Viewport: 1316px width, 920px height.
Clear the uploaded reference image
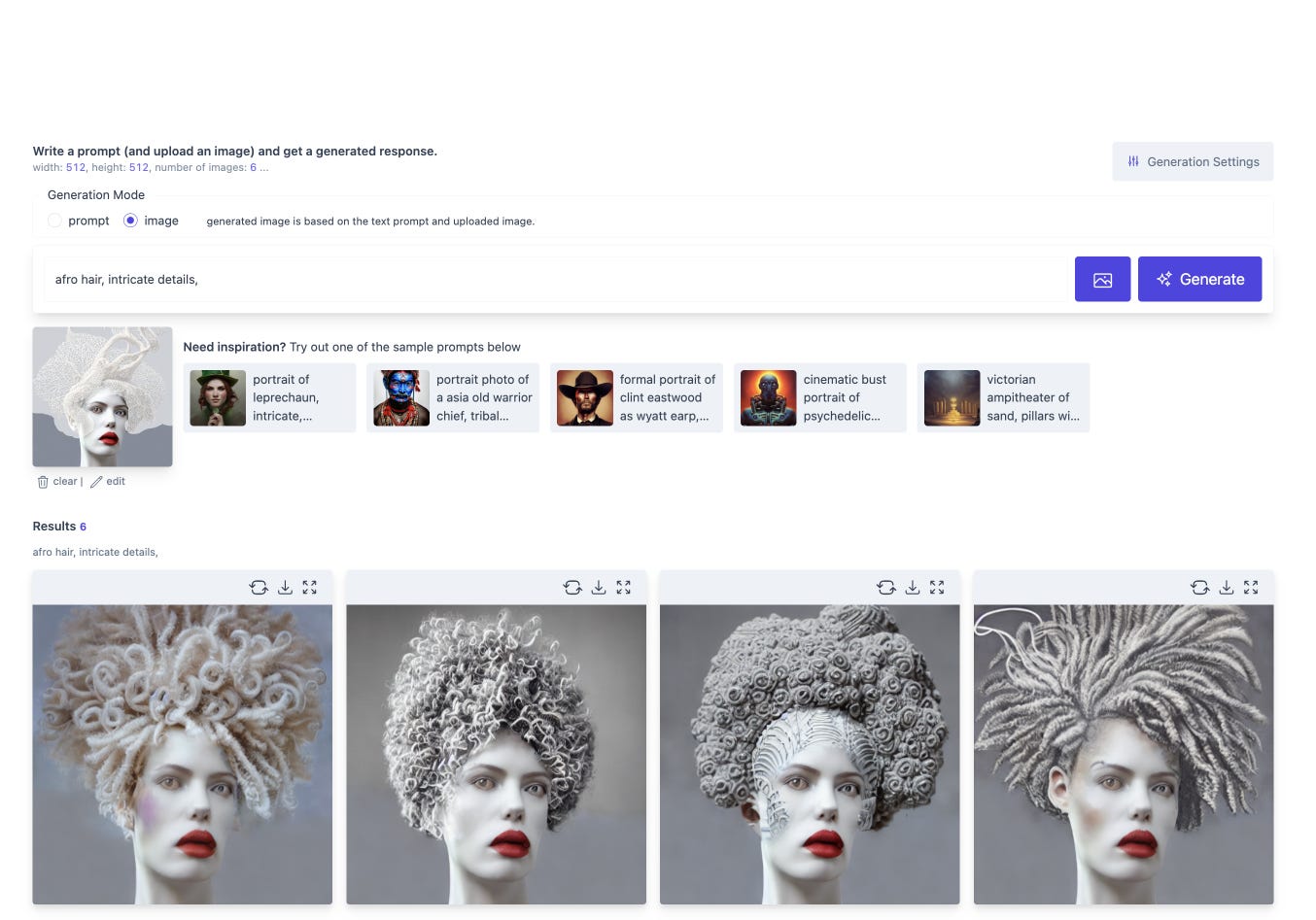coord(58,481)
